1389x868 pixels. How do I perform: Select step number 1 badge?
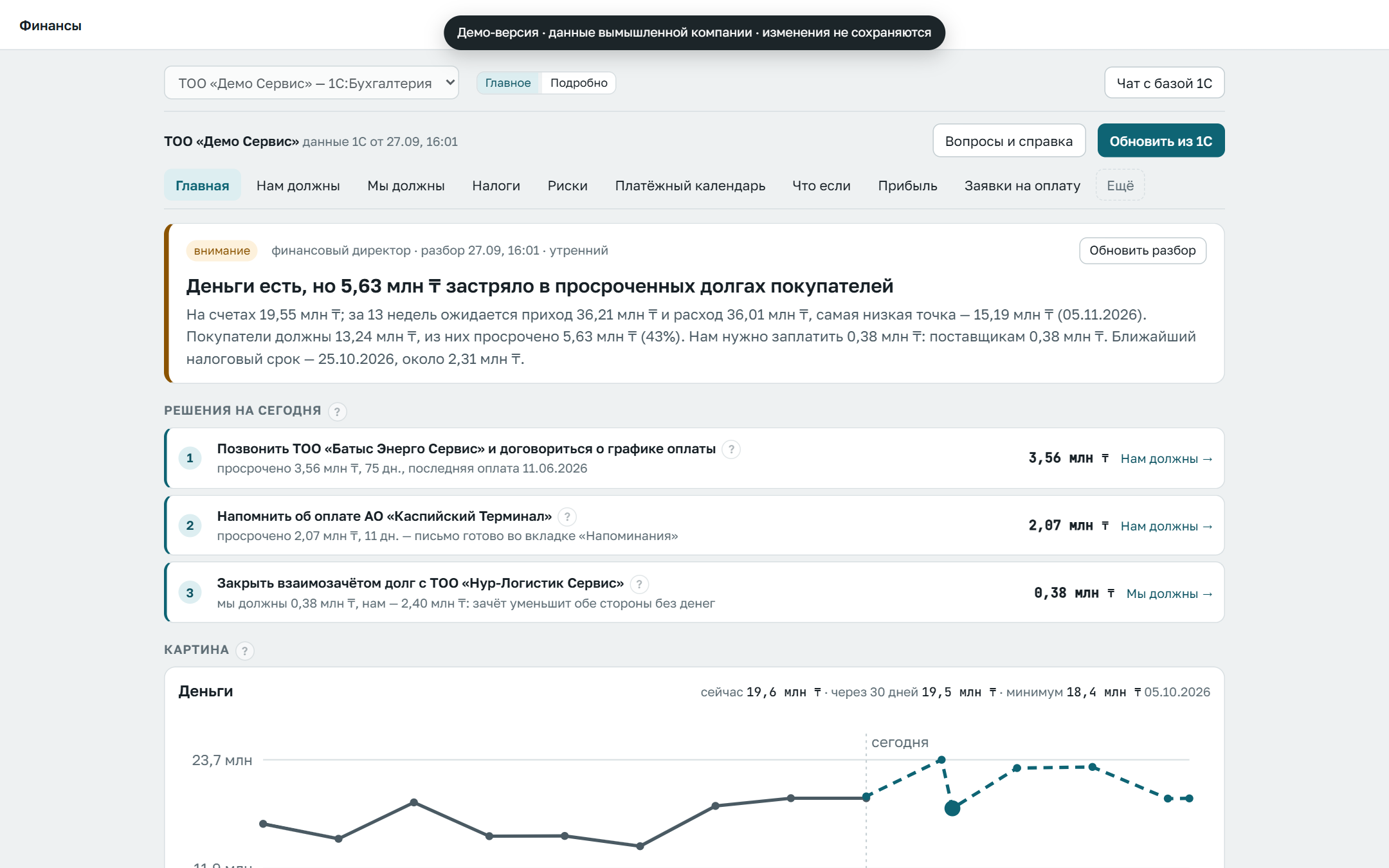(x=190, y=458)
